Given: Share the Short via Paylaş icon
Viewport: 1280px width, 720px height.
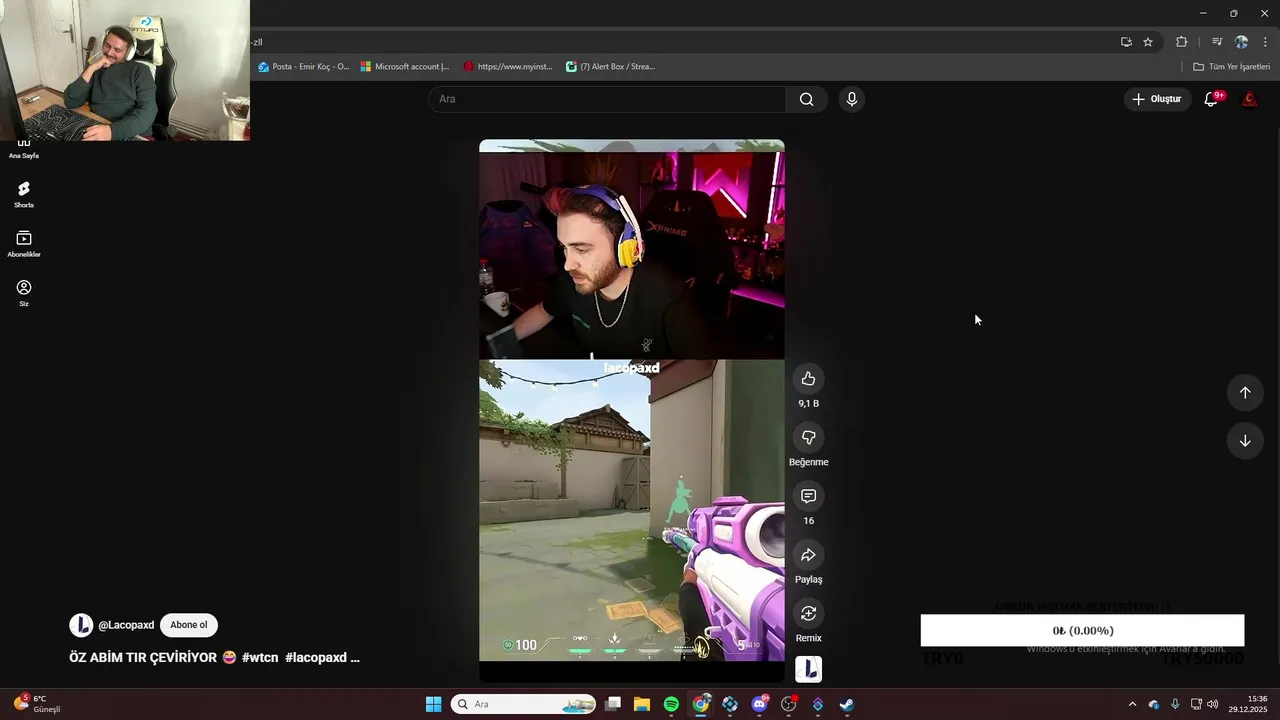Looking at the screenshot, I should pyautogui.click(x=808, y=555).
